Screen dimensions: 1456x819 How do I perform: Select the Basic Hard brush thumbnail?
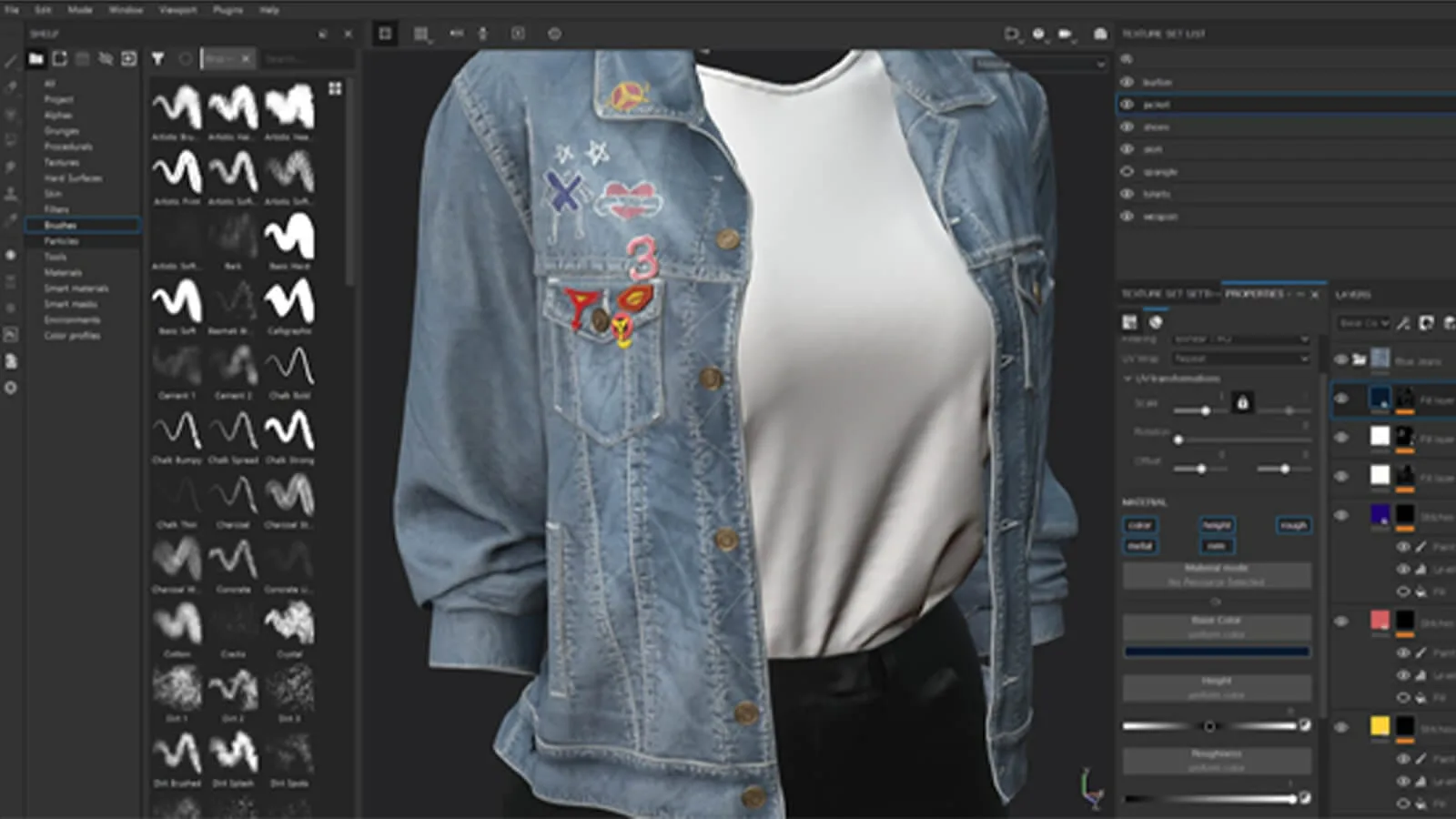pos(289,238)
